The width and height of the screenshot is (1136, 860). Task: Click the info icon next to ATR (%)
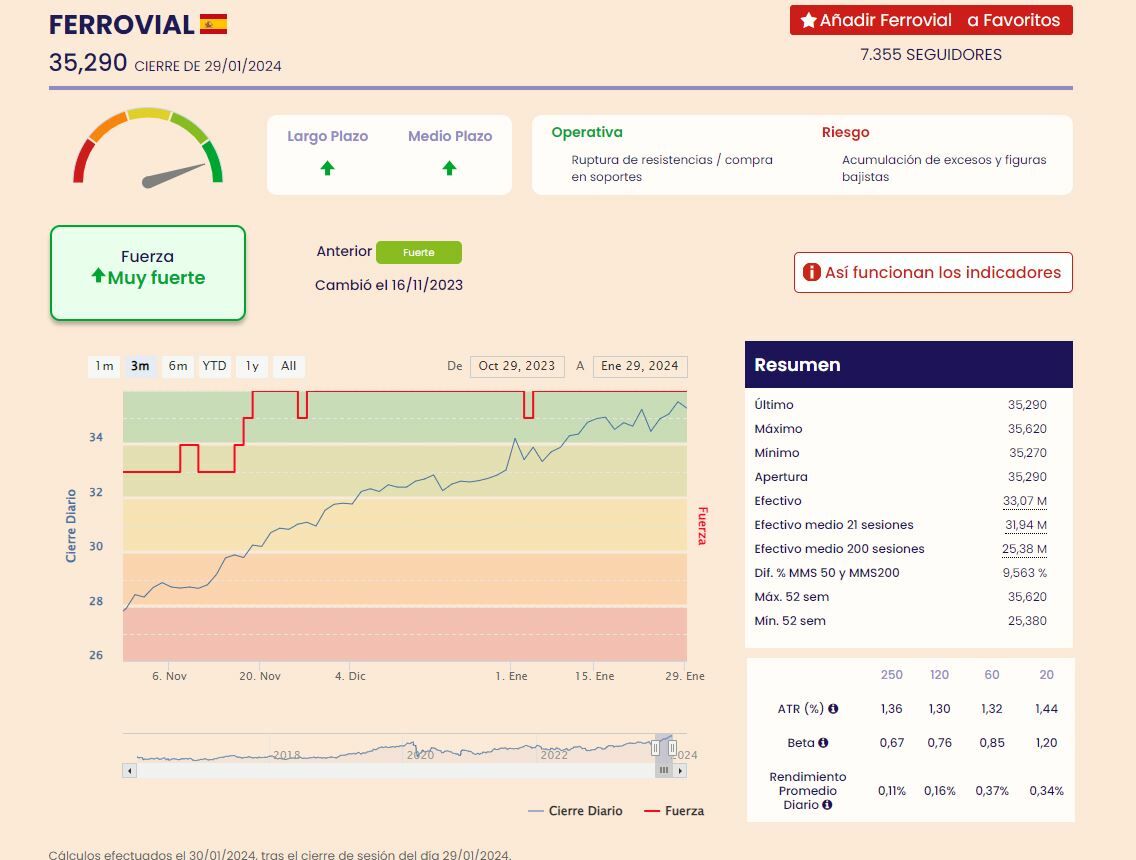point(833,709)
